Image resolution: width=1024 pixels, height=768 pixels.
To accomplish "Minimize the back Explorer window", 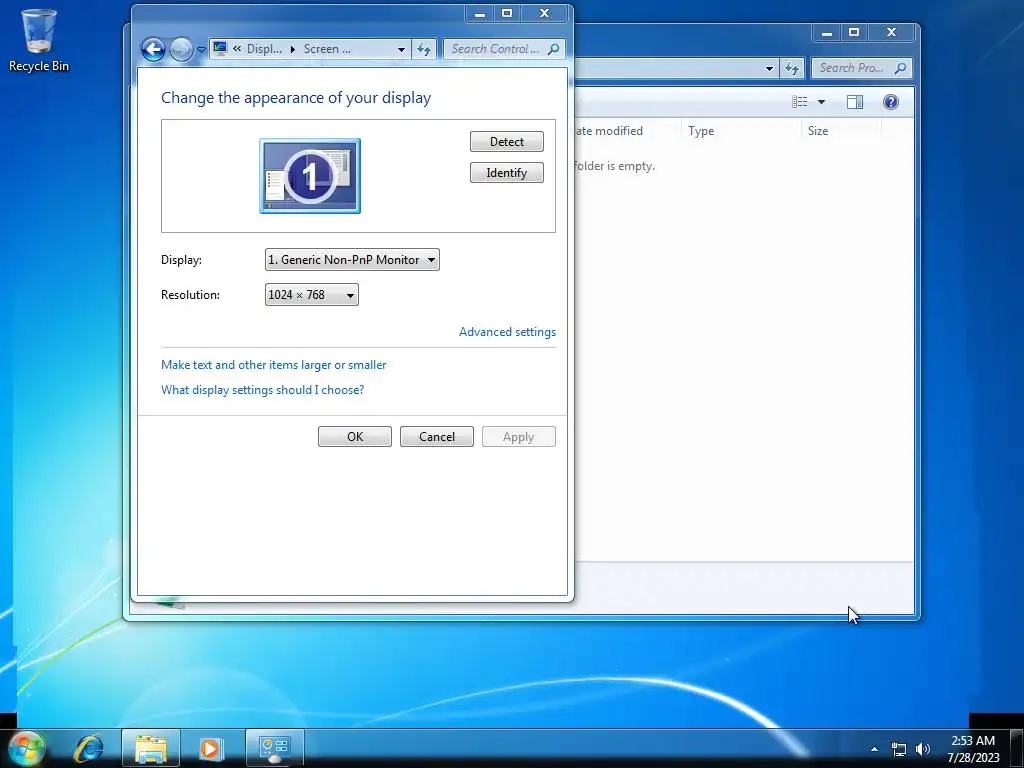I will pos(827,33).
